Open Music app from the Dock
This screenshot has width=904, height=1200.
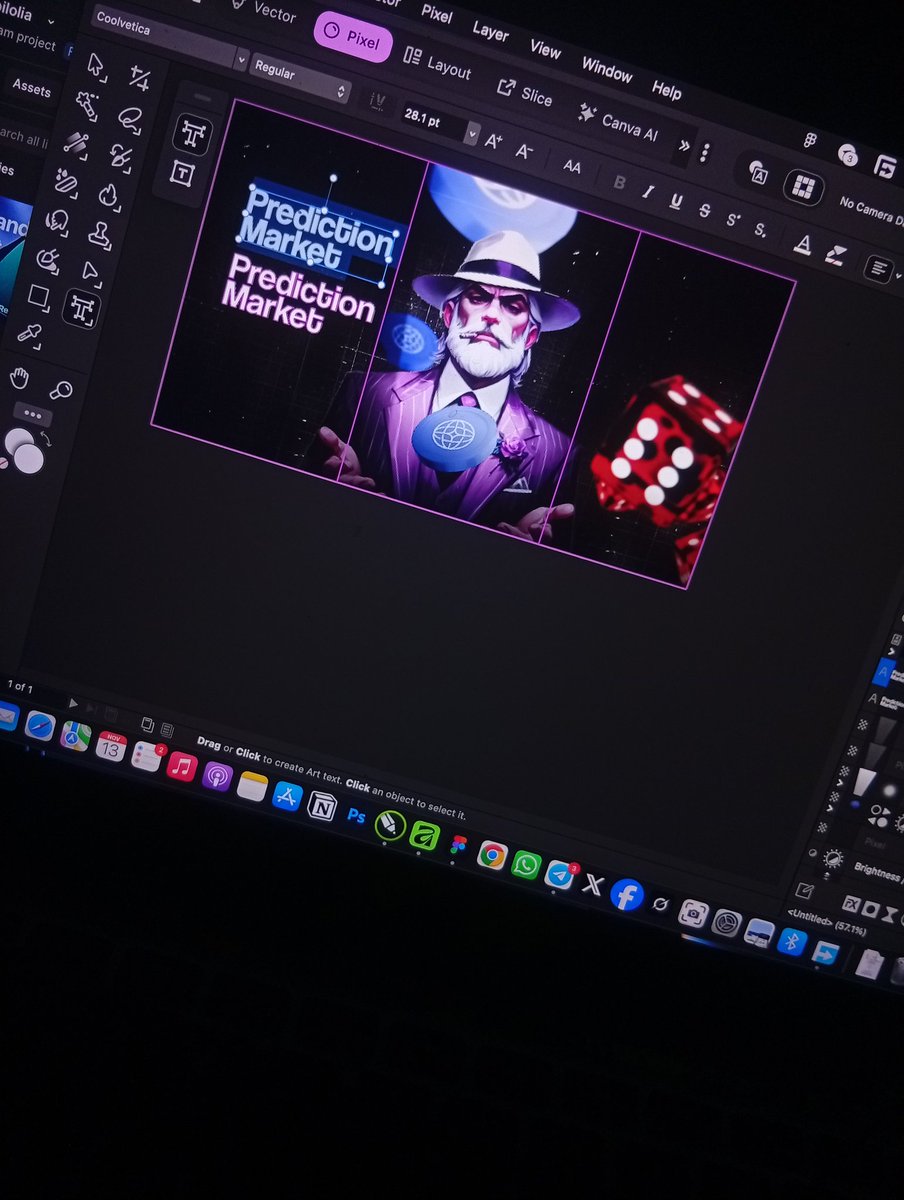(181, 767)
